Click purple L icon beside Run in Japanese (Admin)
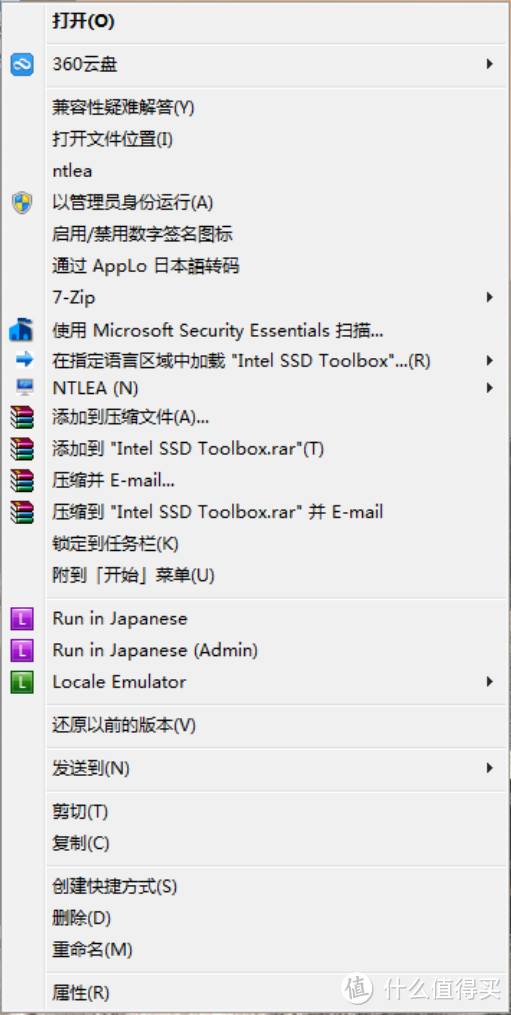511x1015 pixels. click(x=22, y=650)
